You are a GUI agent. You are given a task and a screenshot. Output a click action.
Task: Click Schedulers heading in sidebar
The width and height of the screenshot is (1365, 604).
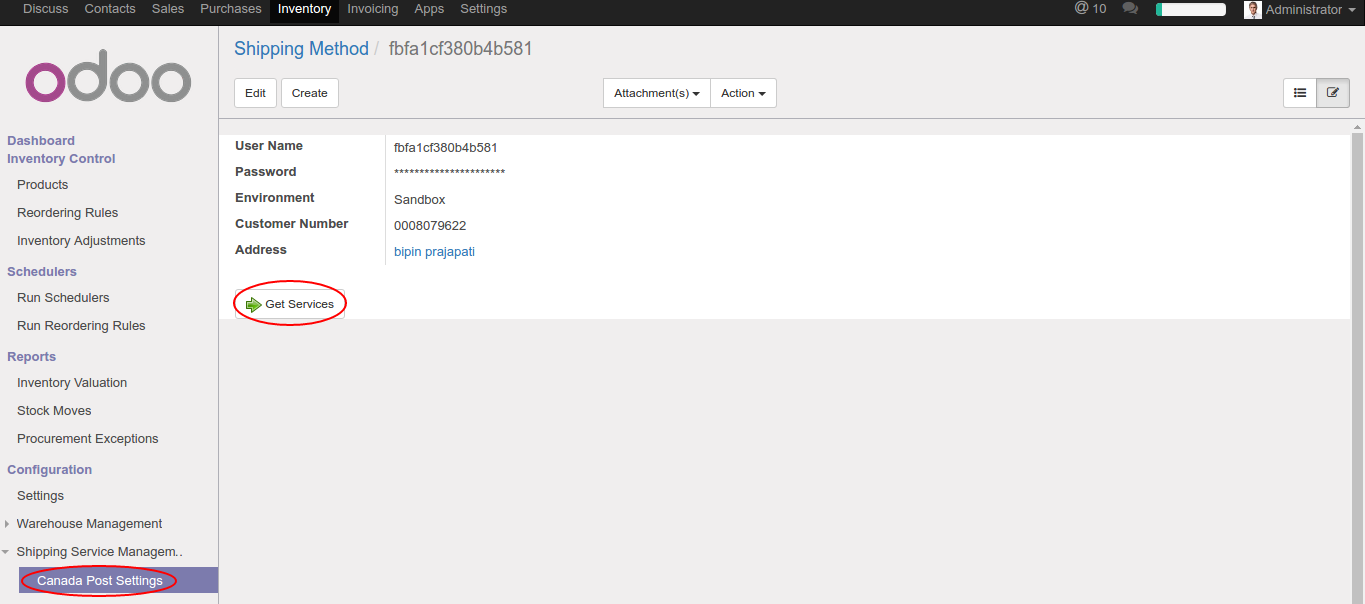point(42,272)
